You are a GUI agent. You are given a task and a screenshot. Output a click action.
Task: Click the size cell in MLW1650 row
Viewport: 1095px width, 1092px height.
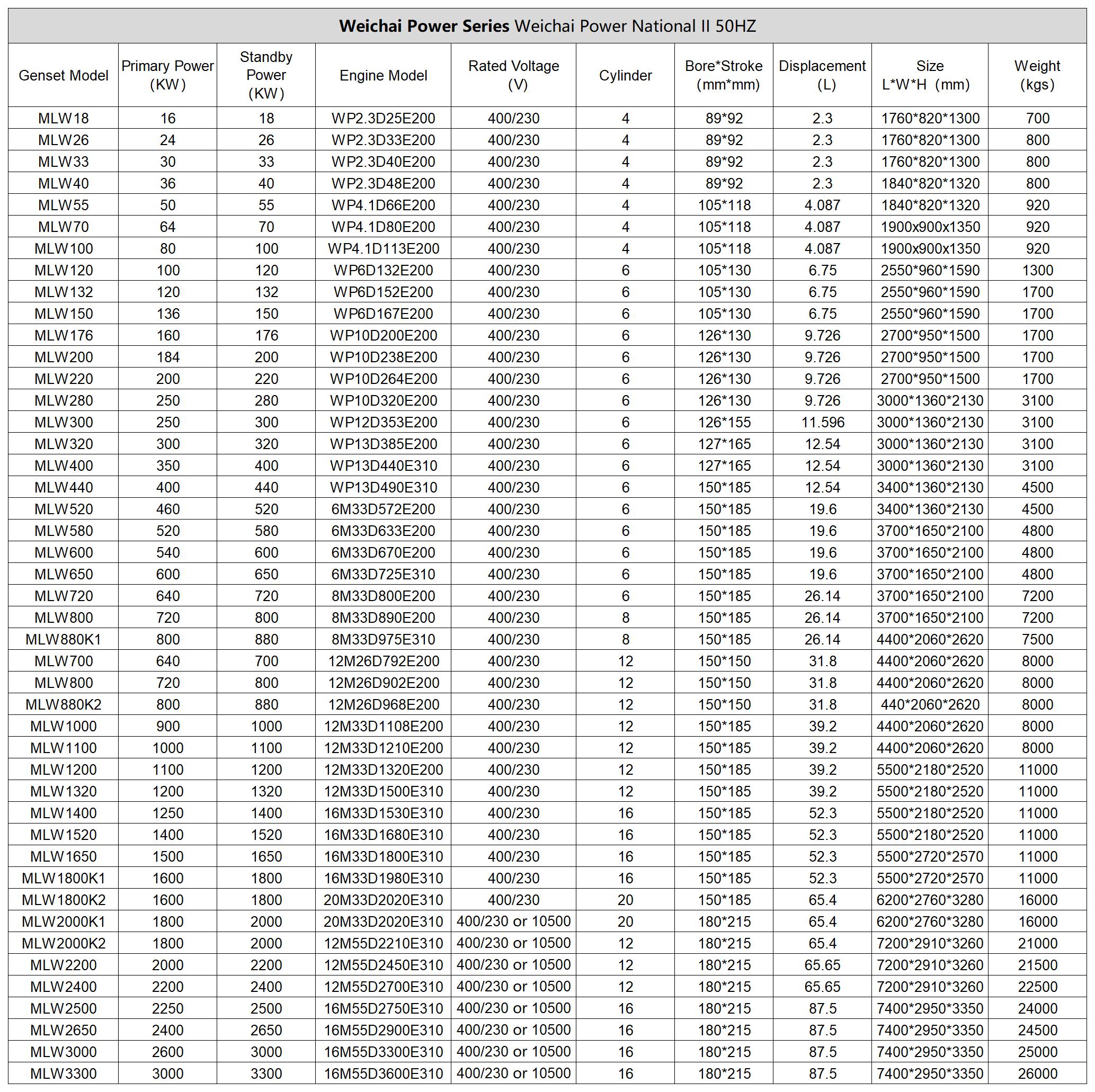click(x=930, y=856)
